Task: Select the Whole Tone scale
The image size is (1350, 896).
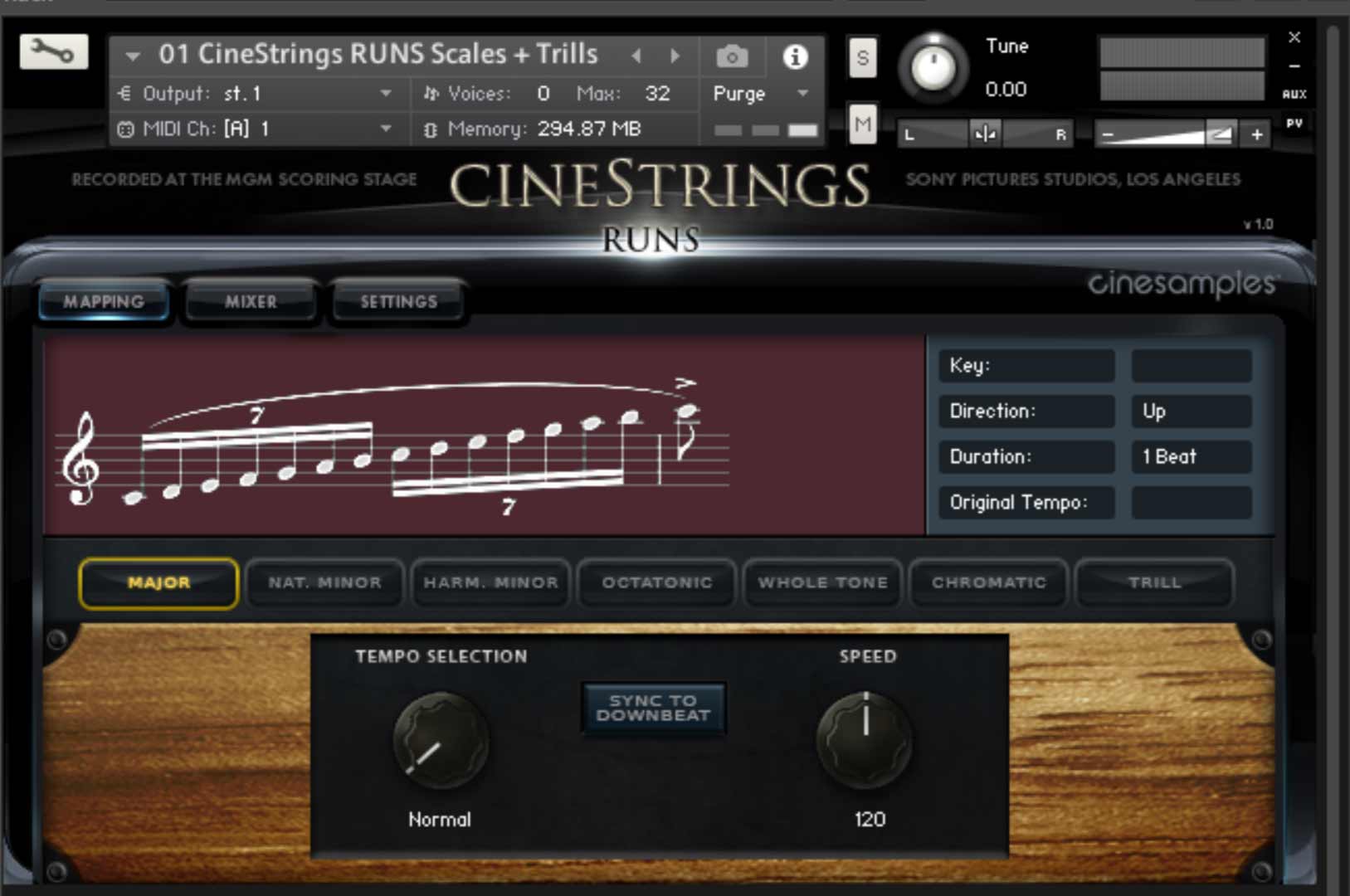Action: pos(822,583)
